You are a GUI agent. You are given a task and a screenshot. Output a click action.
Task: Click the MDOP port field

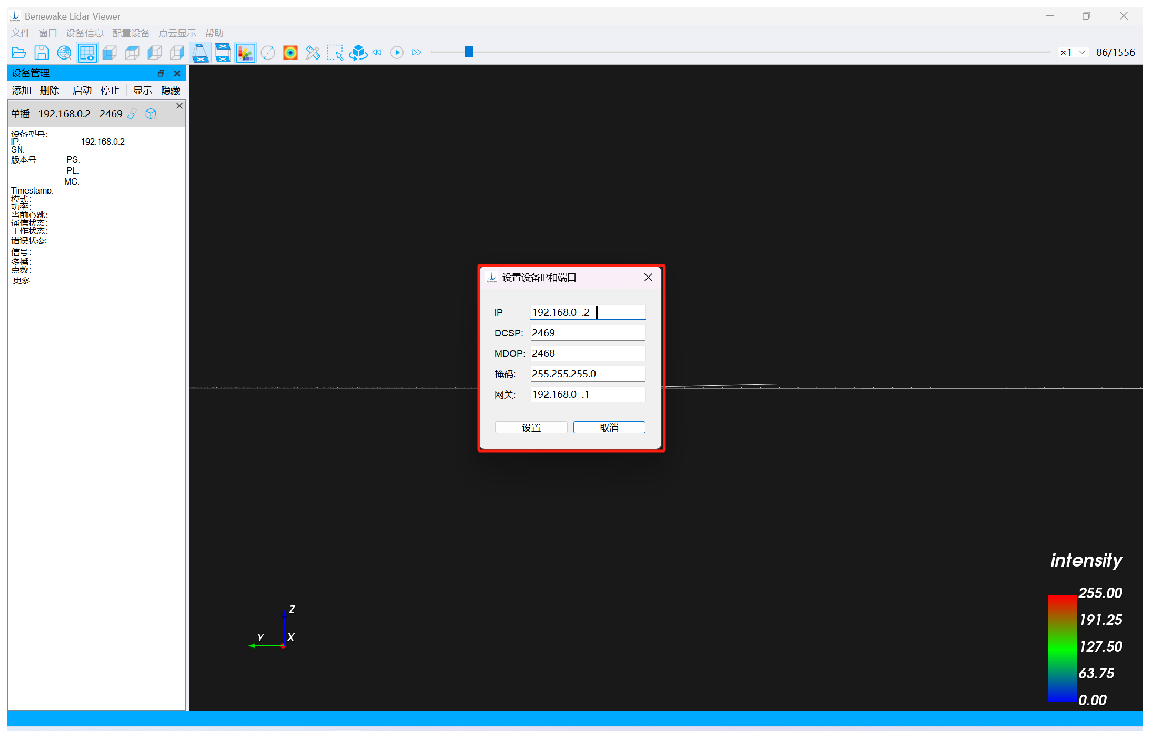[x=588, y=353]
